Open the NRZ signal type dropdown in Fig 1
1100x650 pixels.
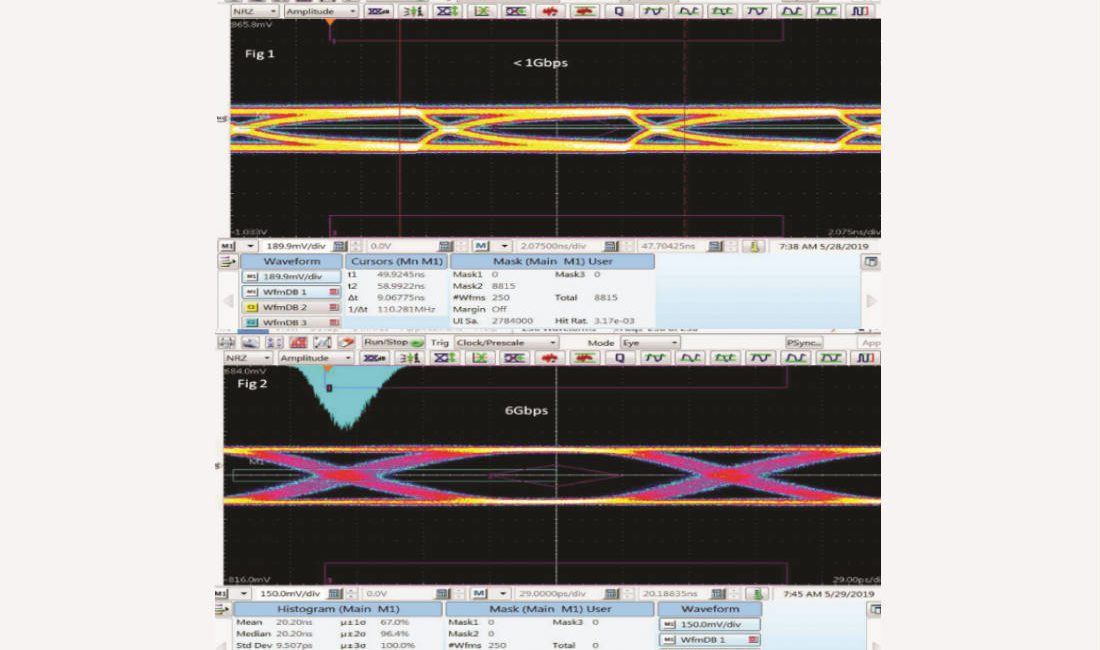[x=255, y=11]
